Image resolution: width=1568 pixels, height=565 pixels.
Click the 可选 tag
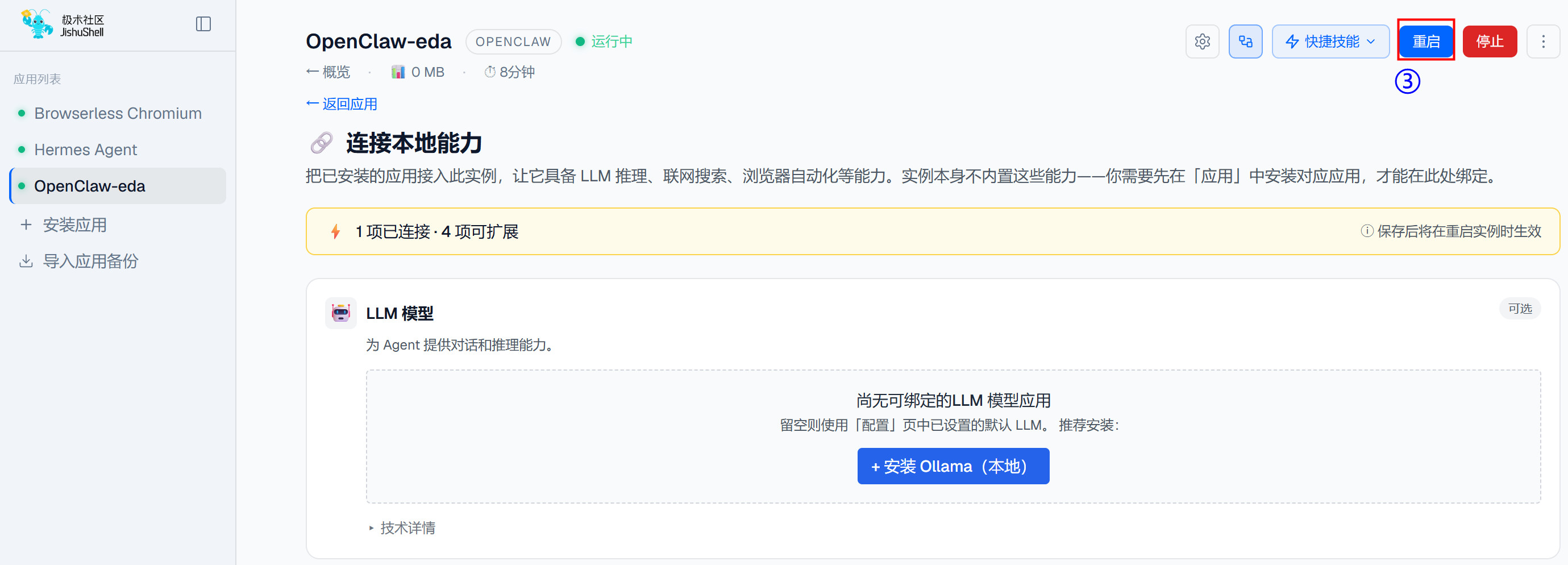click(1519, 309)
